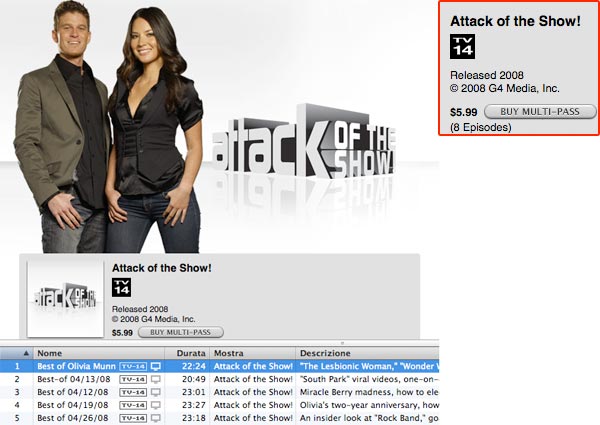Click the Descrizione column header
The width and height of the screenshot is (600, 425).
tap(367, 353)
